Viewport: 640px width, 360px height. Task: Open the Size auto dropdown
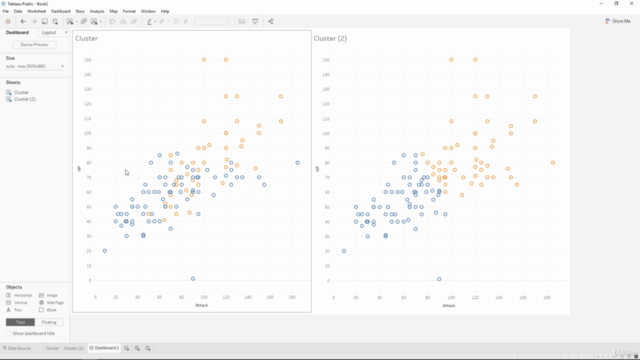(35, 66)
